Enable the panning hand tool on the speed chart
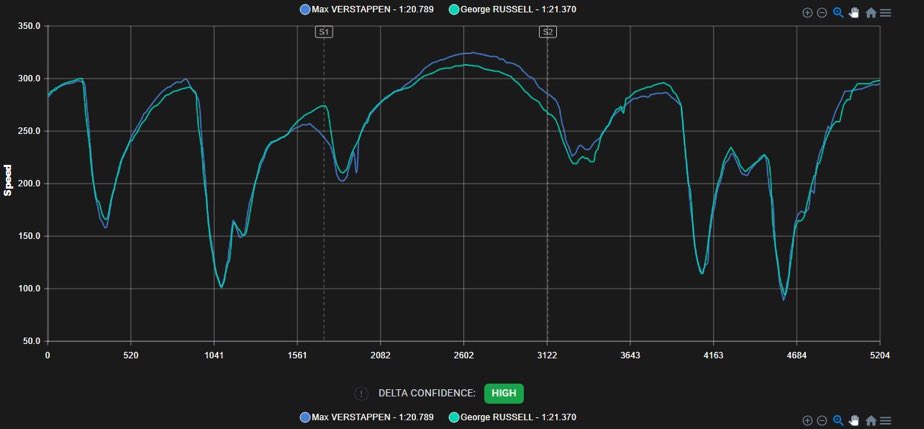 (854, 12)
